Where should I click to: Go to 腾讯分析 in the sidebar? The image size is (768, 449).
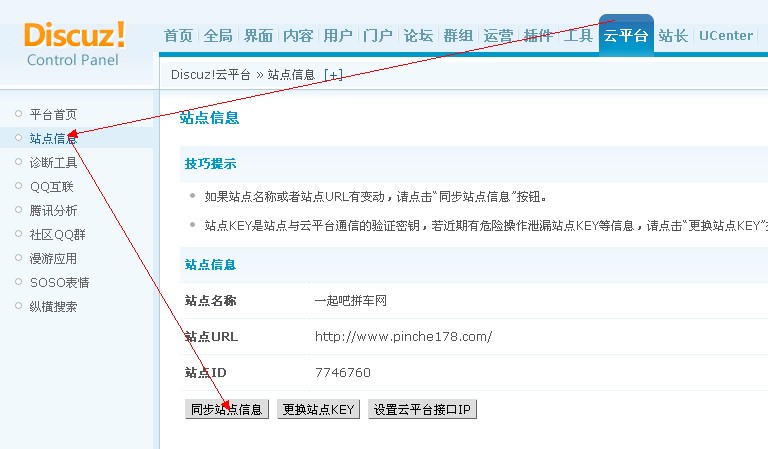(x=53, y=211)
